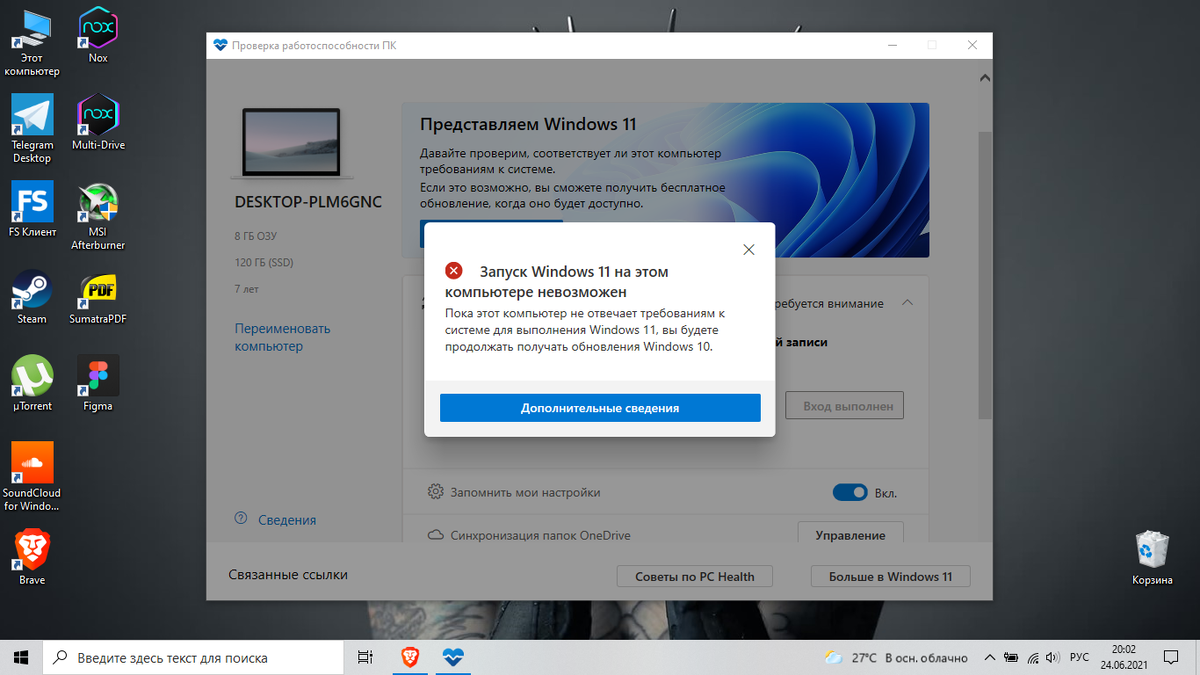Viewport: 1200px width, 675px height.
Task: Click Дополнительные сведения button
Action: tap(600, 408)
